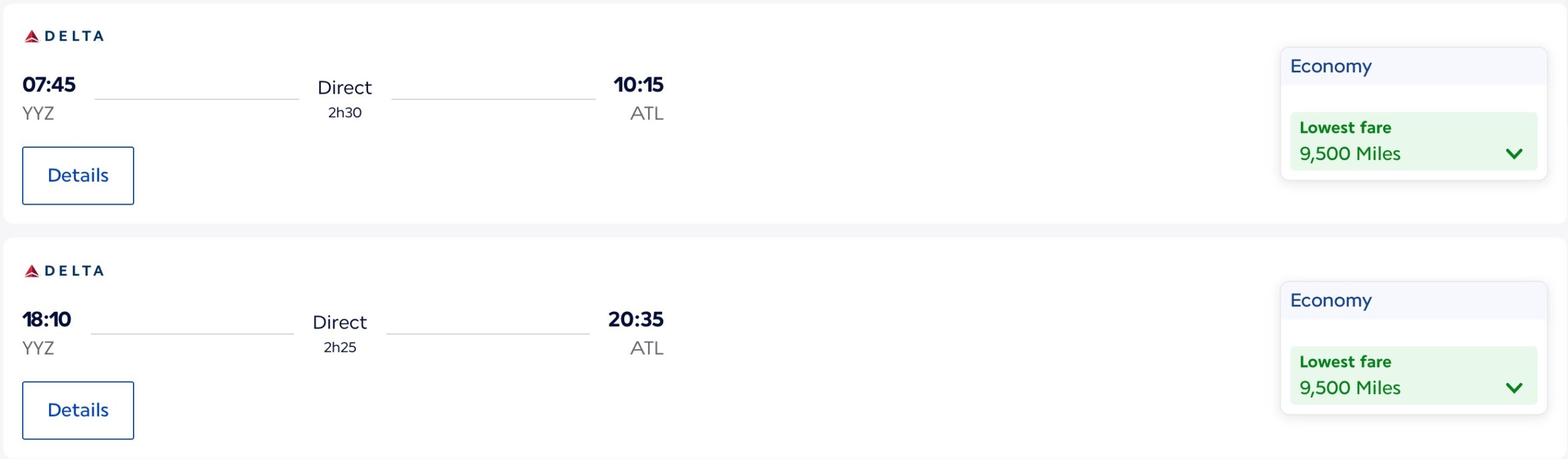
Task: Click the YYZ code under 07:45
Action: coord(38,113)
